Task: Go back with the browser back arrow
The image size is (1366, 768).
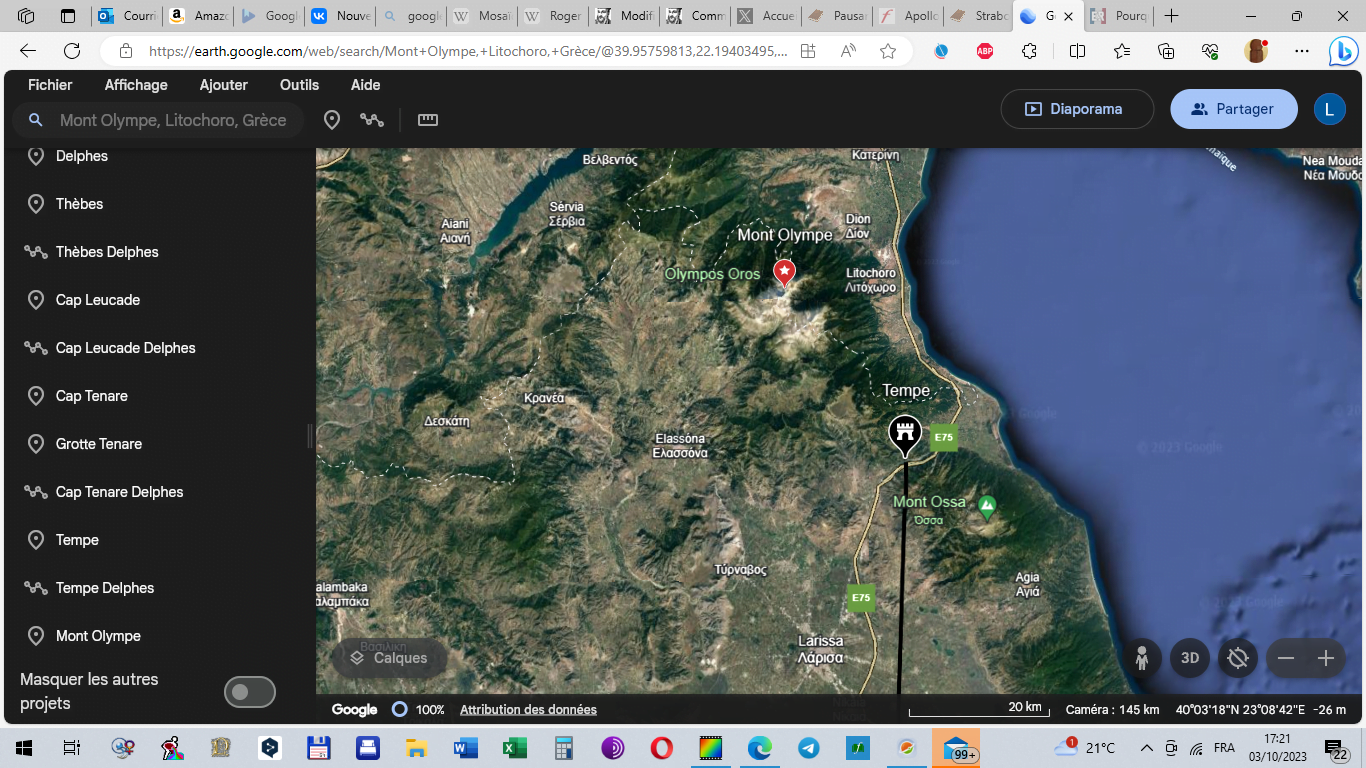Action: [x=28, y=51]
